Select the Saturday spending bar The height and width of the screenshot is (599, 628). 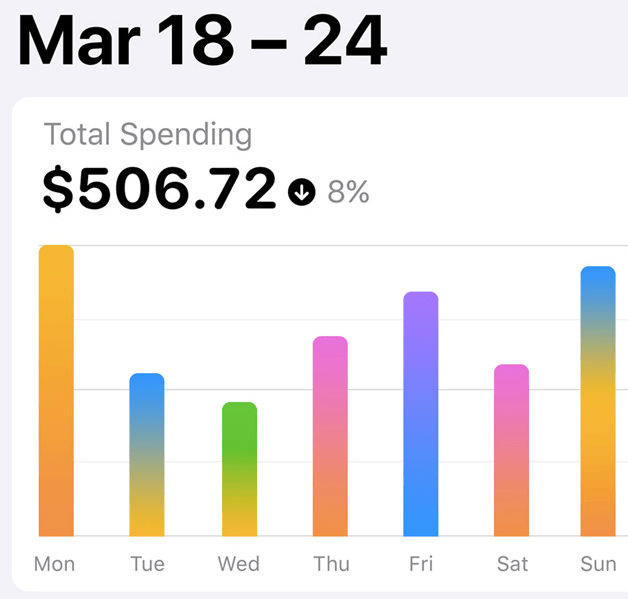click(511, 450)
